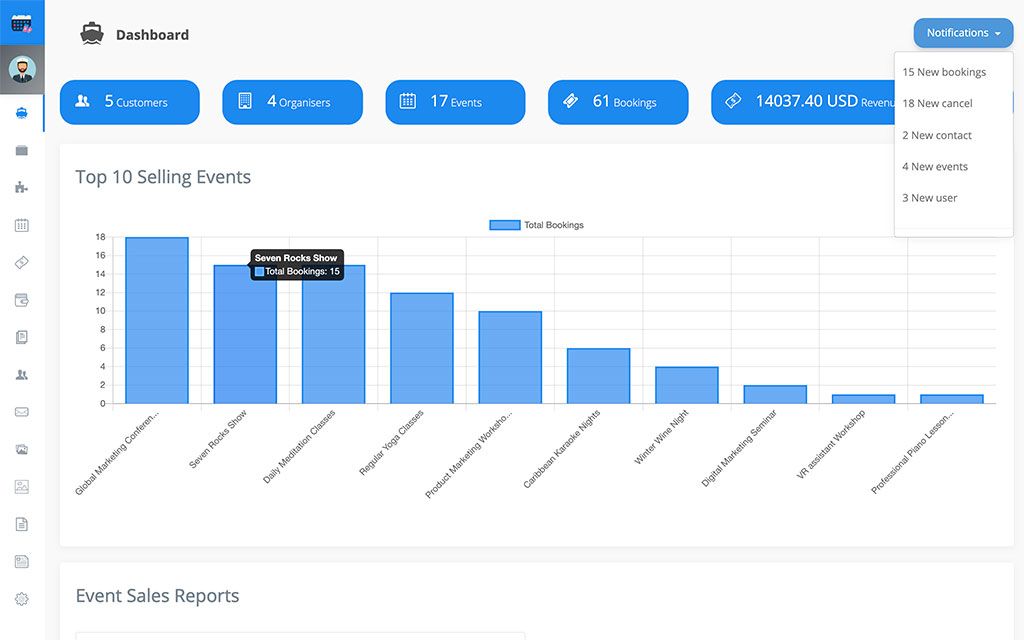
Task: Open the invoice document icon in sidebar
Action: tap(22, 523)
